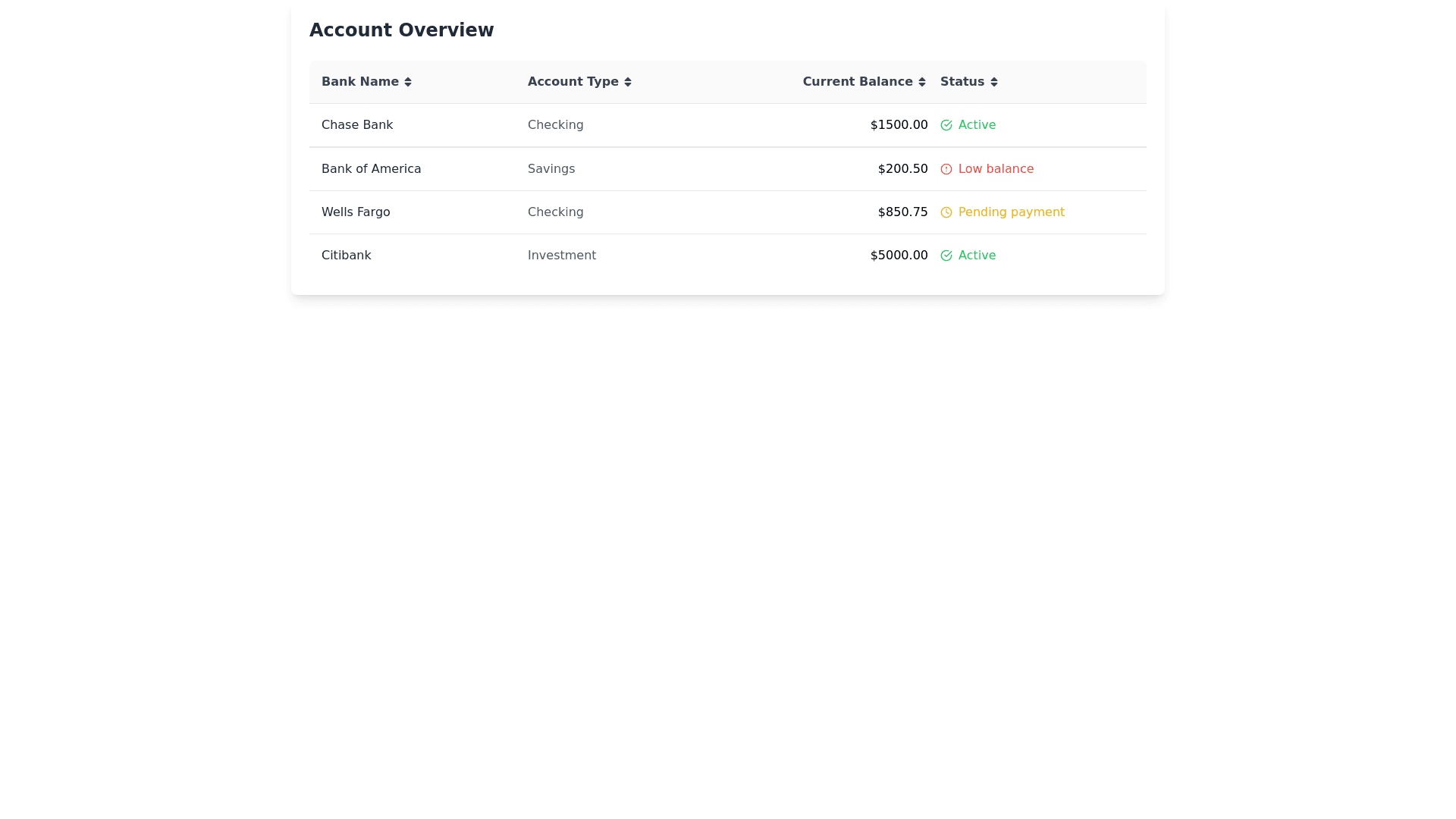Select the Chase Bank name cell
The width and height of the screenshot is (1456, 819).
pyautogui.click(x=357, y=125)
